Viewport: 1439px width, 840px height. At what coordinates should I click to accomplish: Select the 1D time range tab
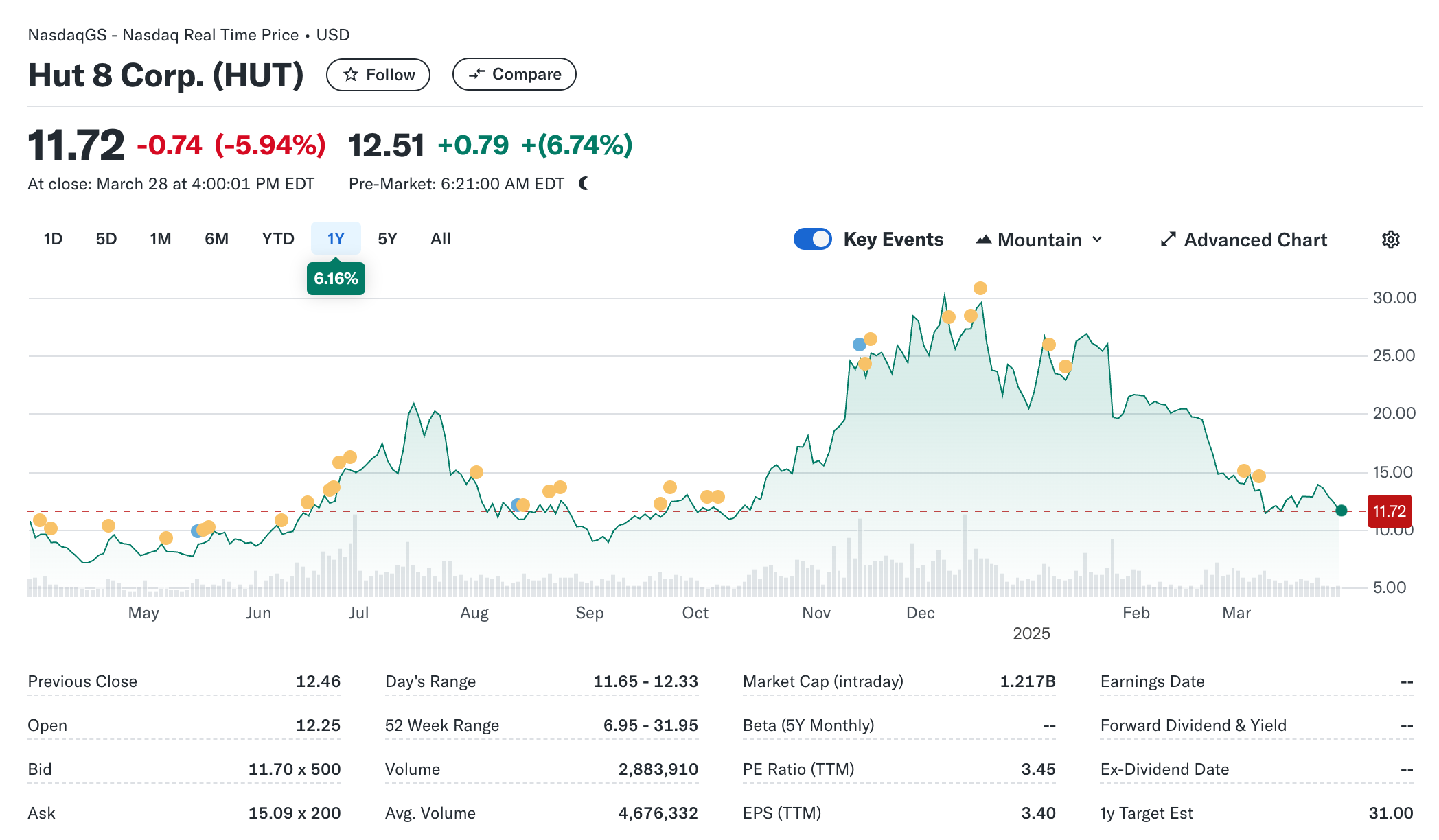pos(53,239)
